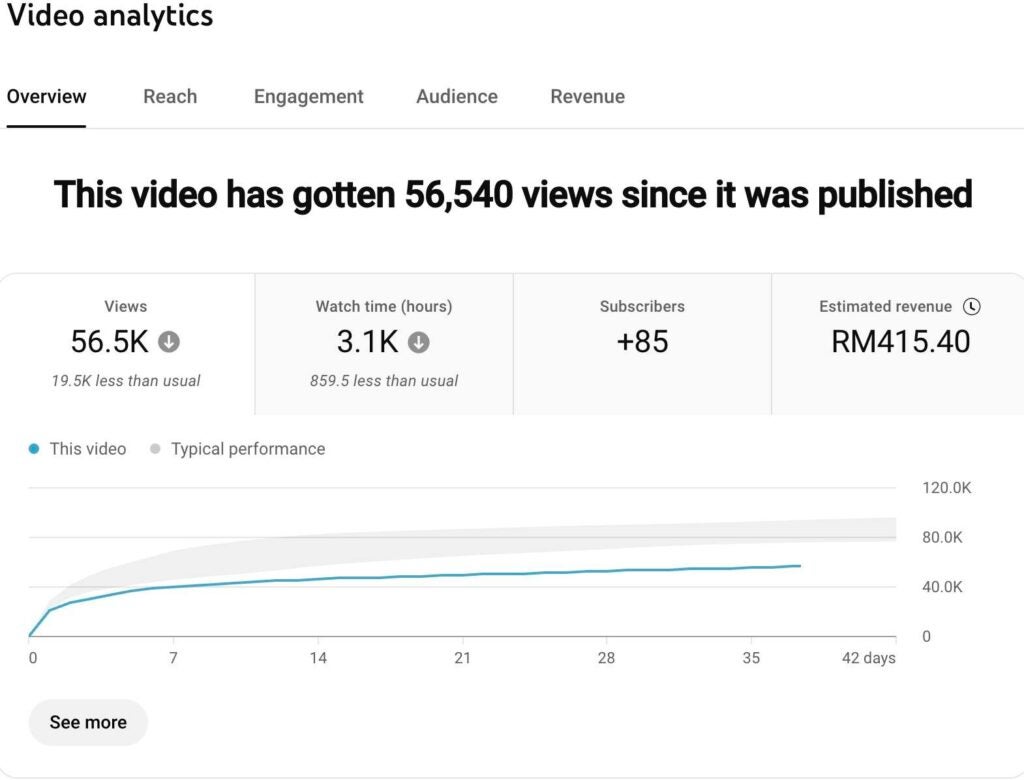Click the 859.5 less than usual text
Screen dimensions: 1024x780
pyautogui.click(x=384, y=380)
